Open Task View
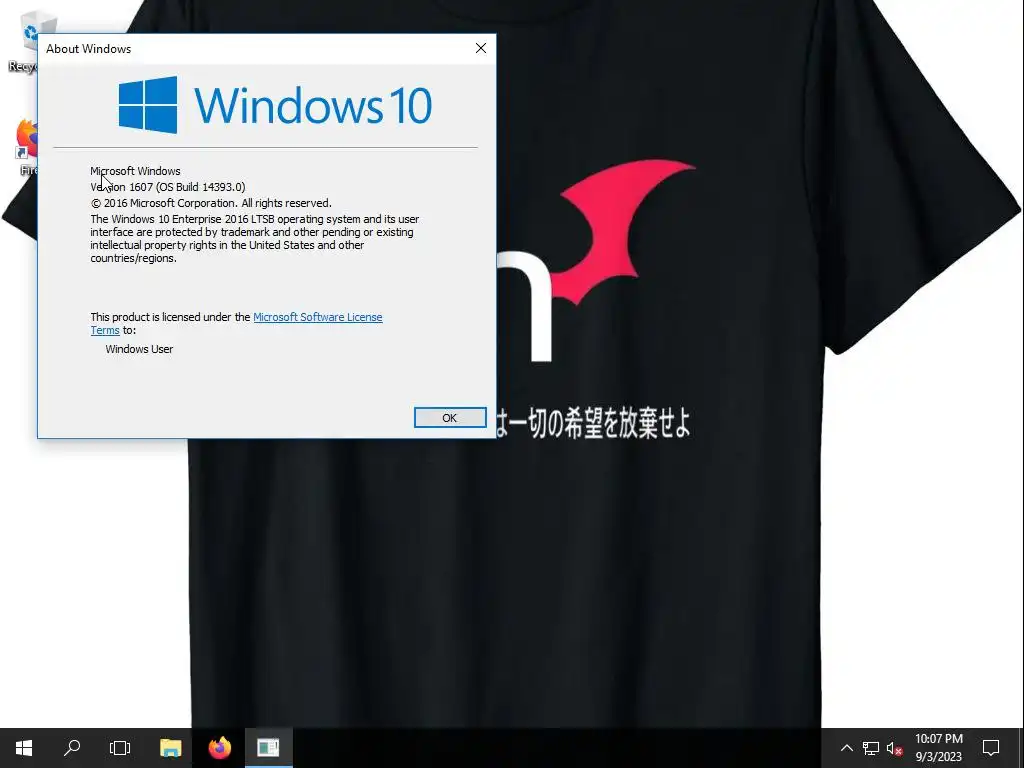This screenshot has width=1024, height=768. [120, 748]
